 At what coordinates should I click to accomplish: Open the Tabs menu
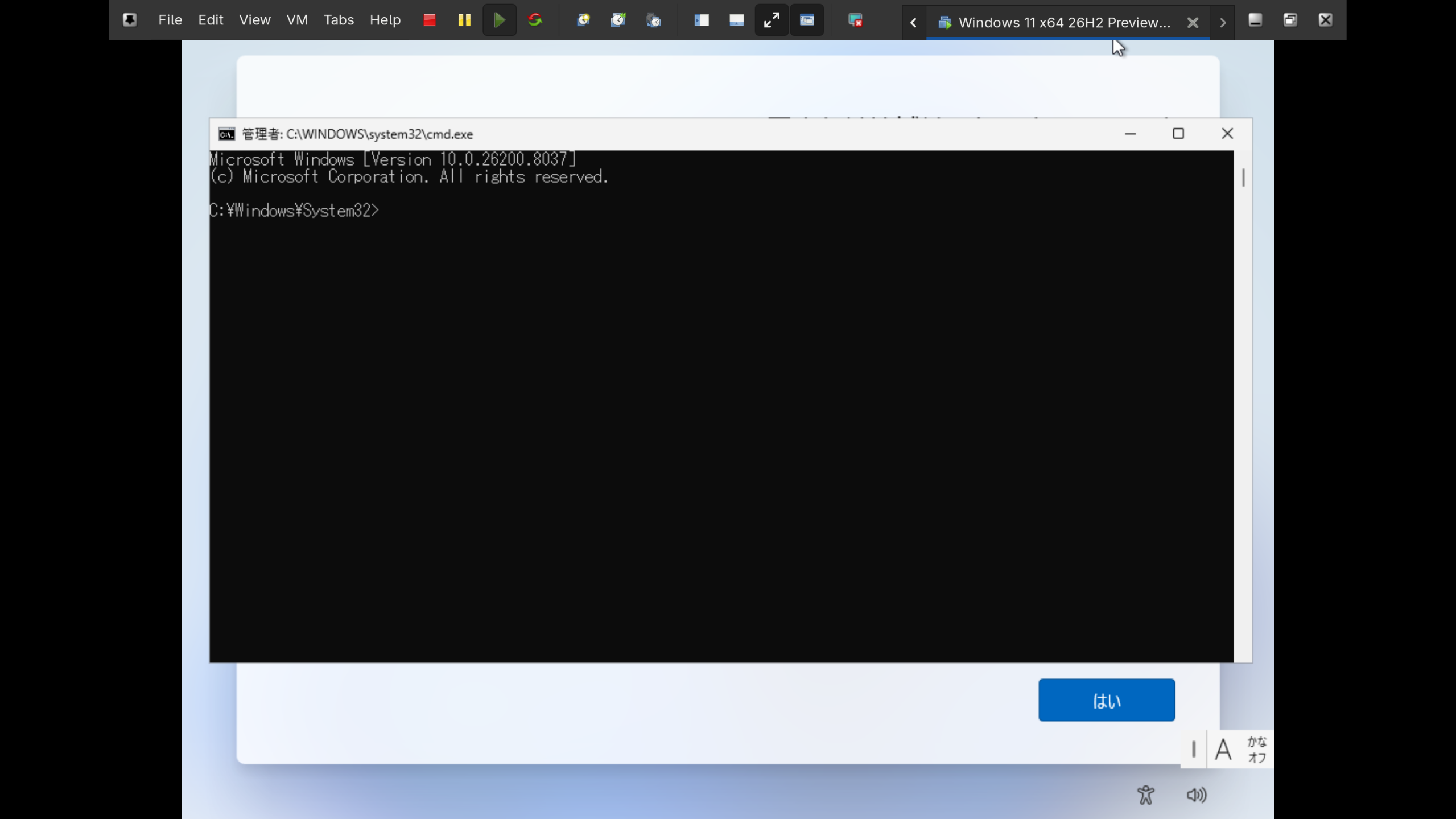(339, 20)
